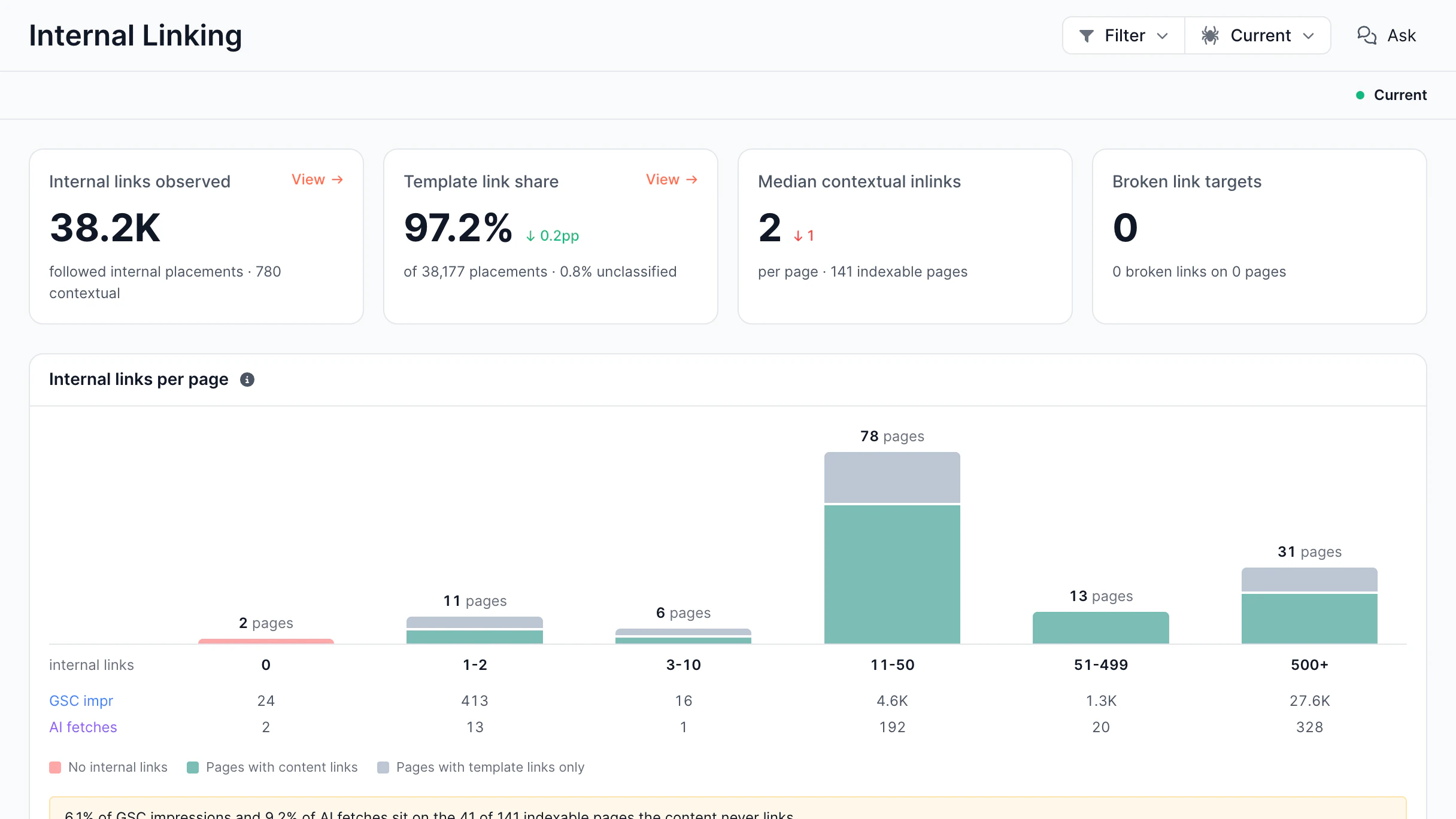This screenshot has width=1456, height=819.
Task: Click the 500+ links bar
Action: pos(1309,606)
